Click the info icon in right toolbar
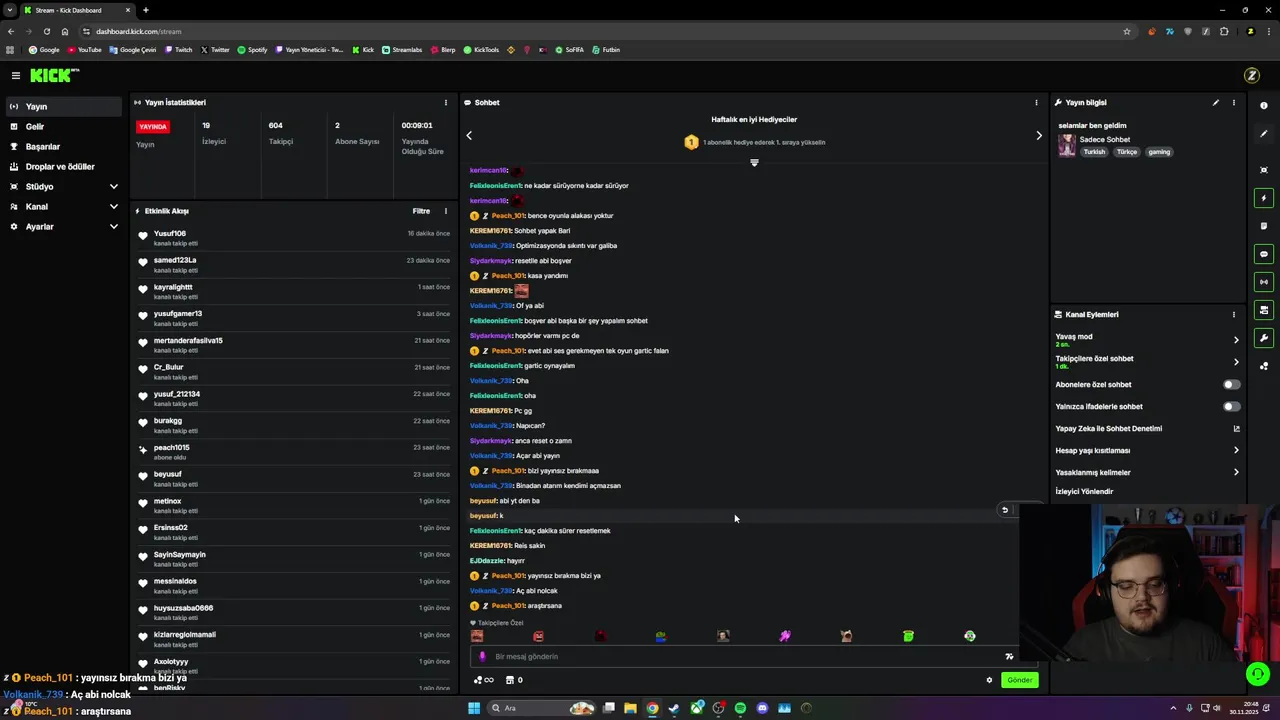 pyautogui.click(x=1264, y=105)
